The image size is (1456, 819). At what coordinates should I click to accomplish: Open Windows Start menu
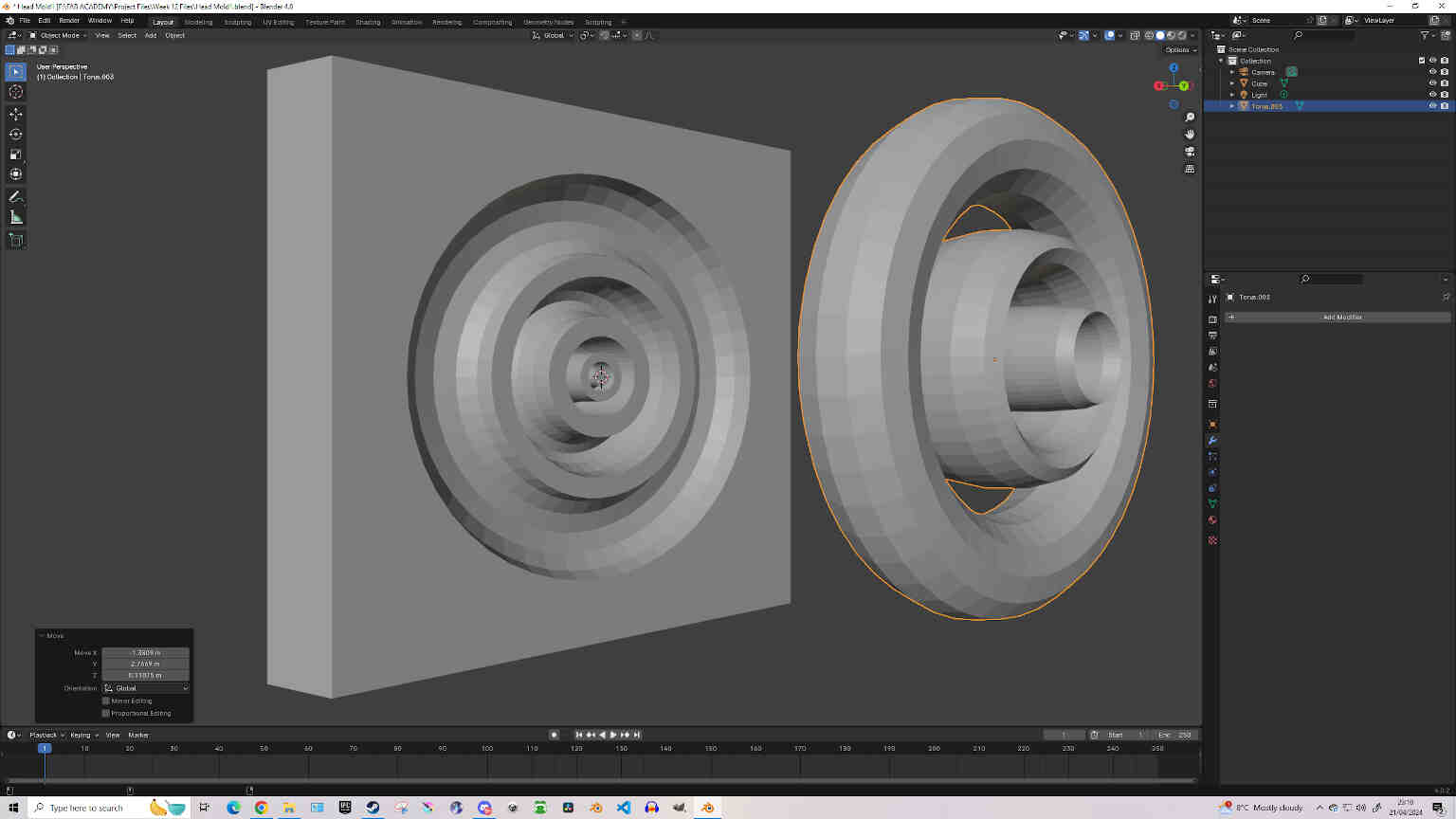point(13,808)
